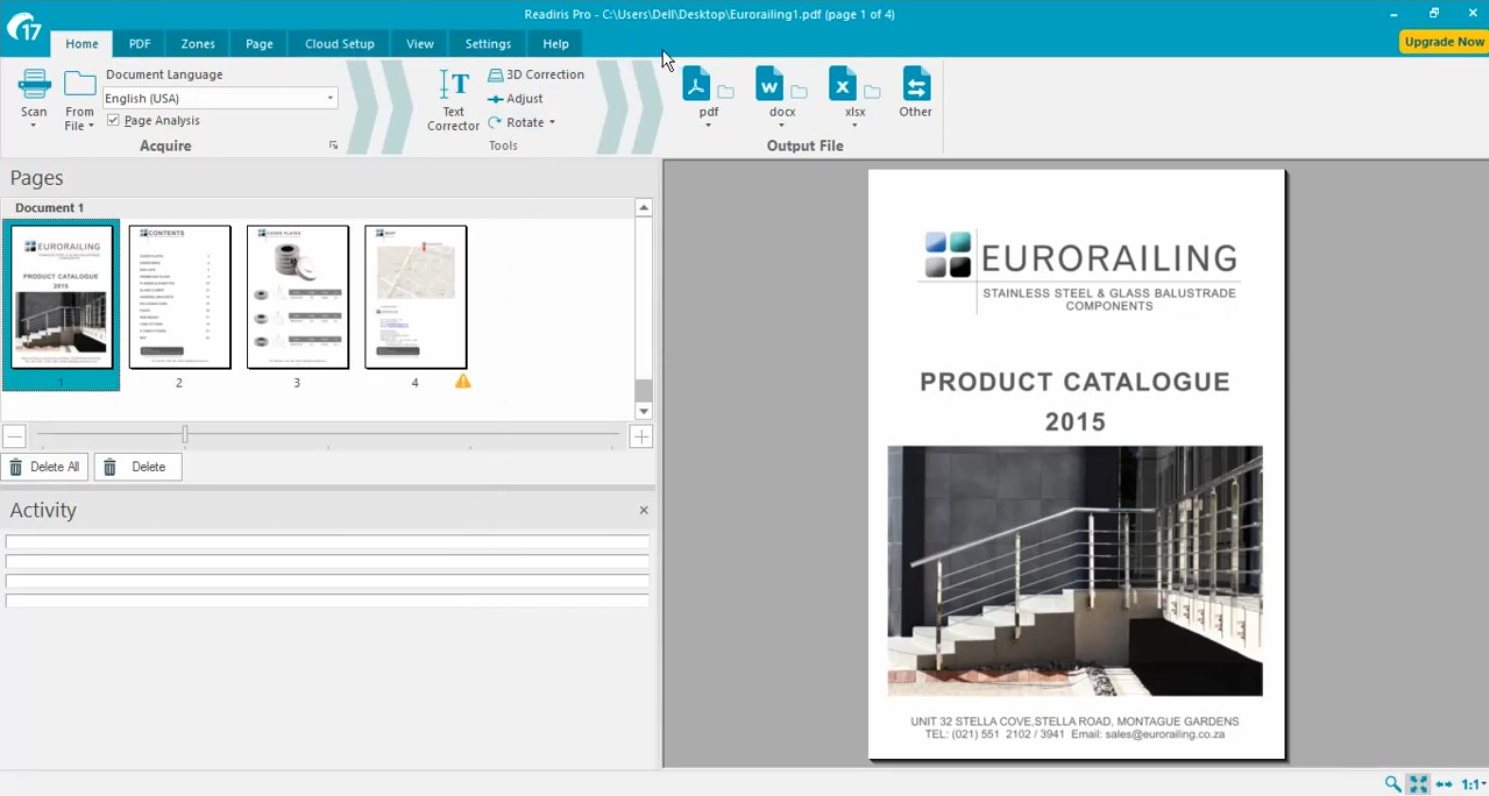Click the Delete All button
The height and width of the screenshot is (796, 1489).
coord(44,467)
